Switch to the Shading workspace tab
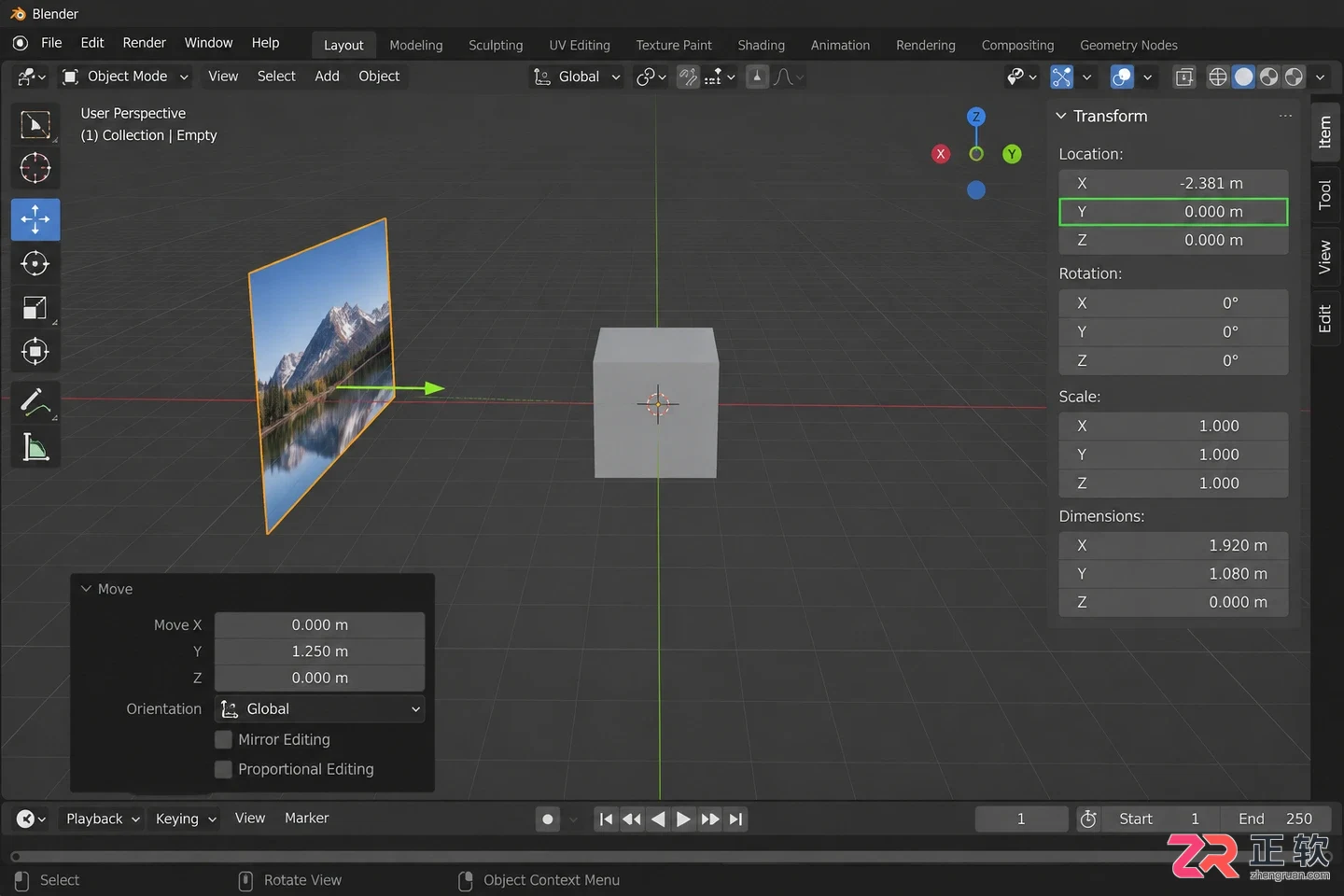The height and width of the screenshot is (896, 1344). pyautogui.click(x=761, y=45)
